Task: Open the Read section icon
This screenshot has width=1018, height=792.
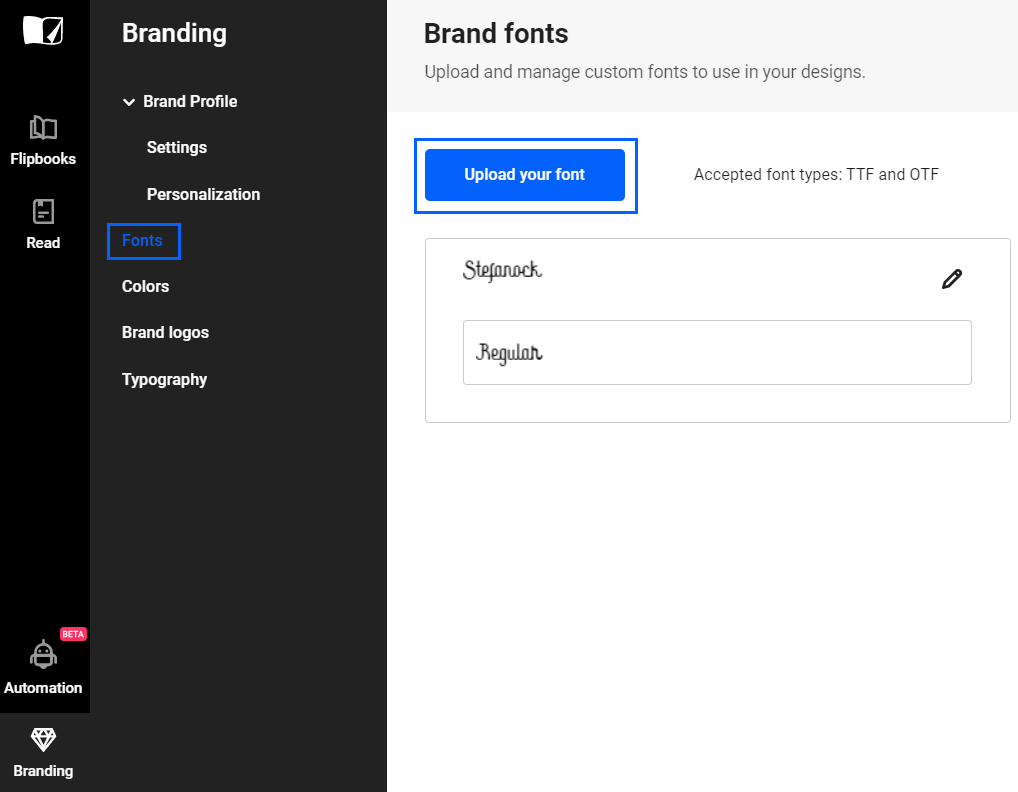Action: [43, 212]
